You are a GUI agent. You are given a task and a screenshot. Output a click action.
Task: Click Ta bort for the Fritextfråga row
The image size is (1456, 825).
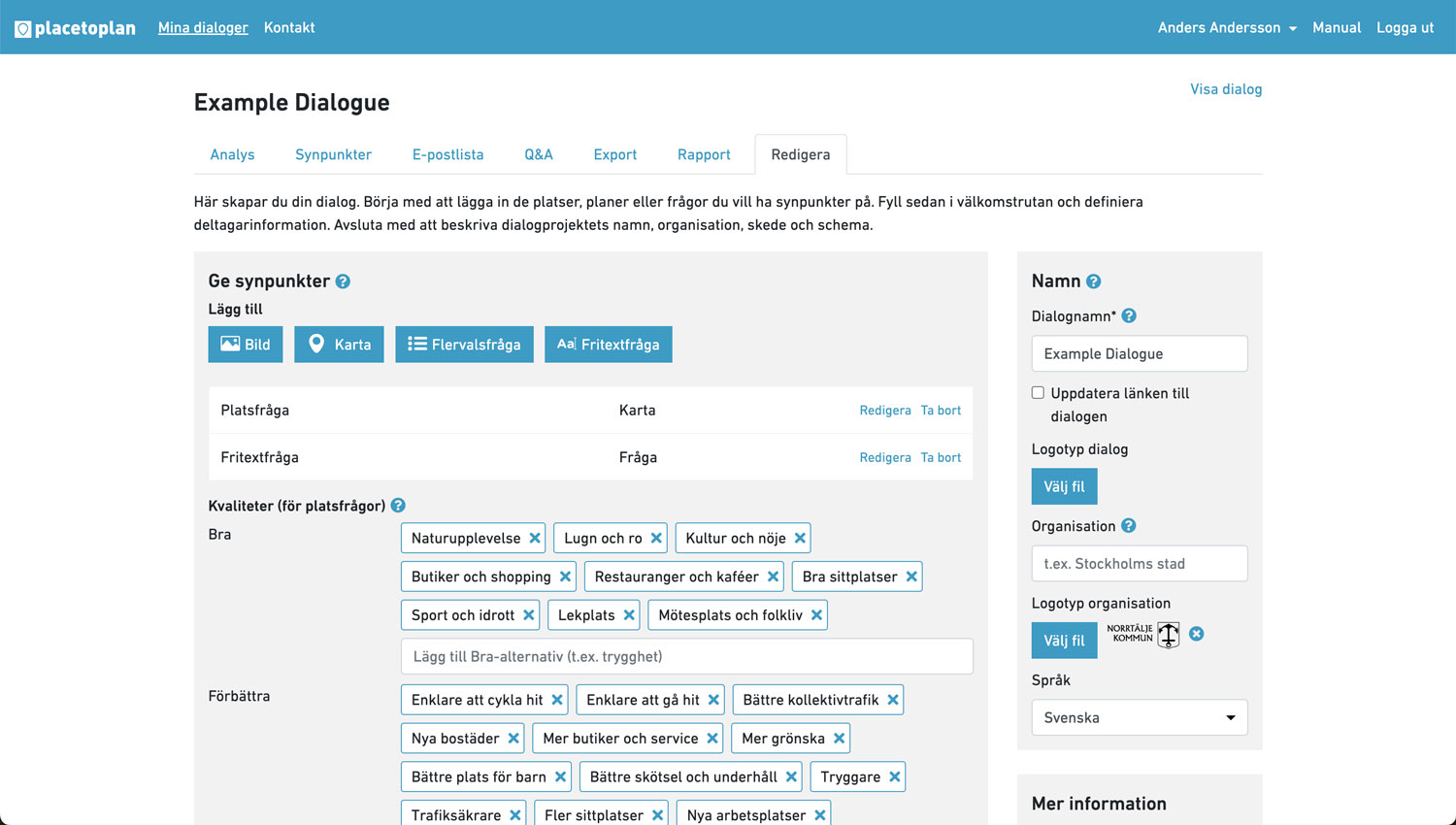941,458
